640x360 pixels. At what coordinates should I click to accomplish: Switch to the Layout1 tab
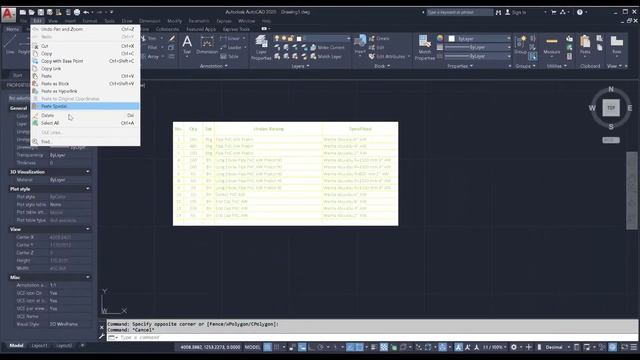click(x=40, y=346)
